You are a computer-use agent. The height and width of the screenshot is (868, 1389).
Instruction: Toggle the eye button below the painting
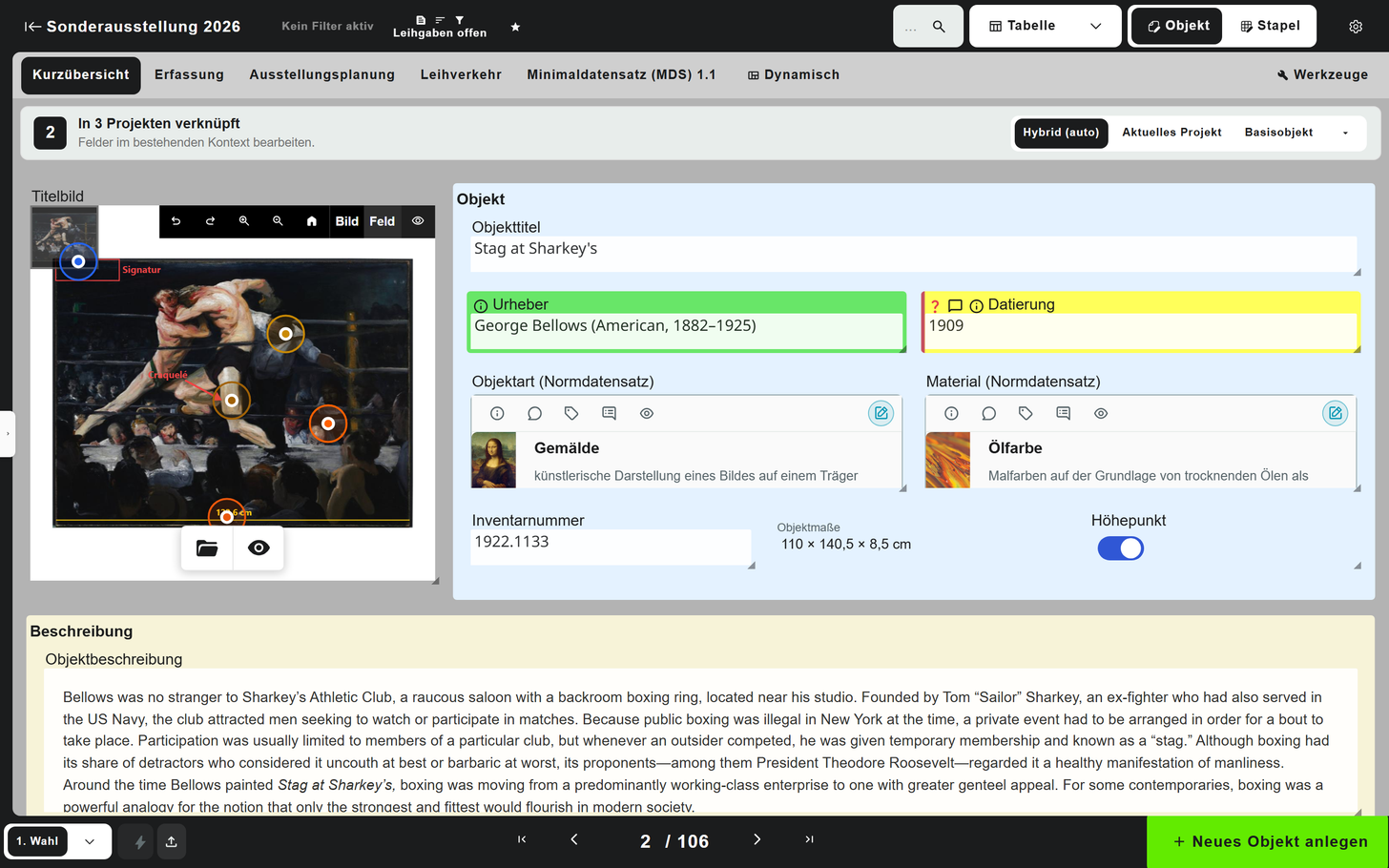[x=259, y=548]
